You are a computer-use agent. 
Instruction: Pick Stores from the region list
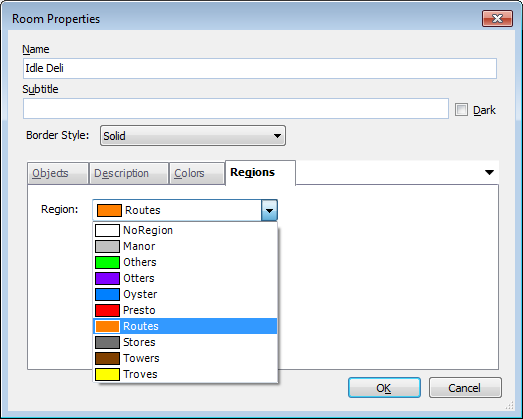(x=185, y=342)
